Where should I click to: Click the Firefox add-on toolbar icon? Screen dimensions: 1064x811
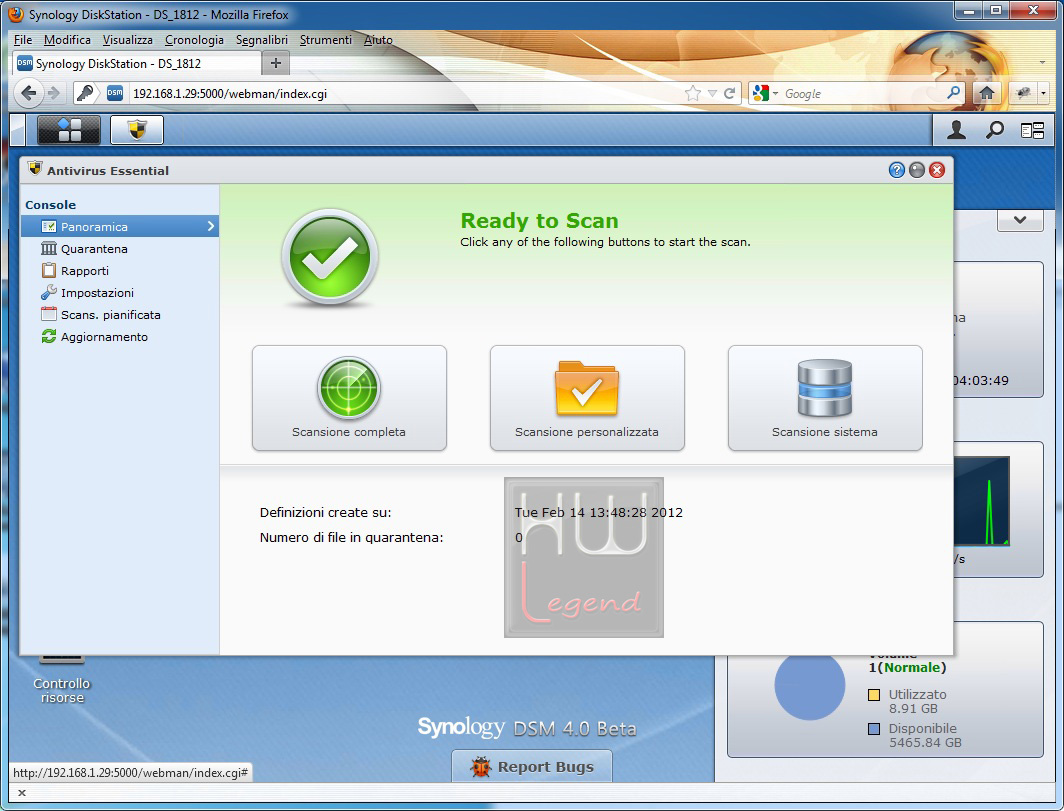(x=1023, y=93)
